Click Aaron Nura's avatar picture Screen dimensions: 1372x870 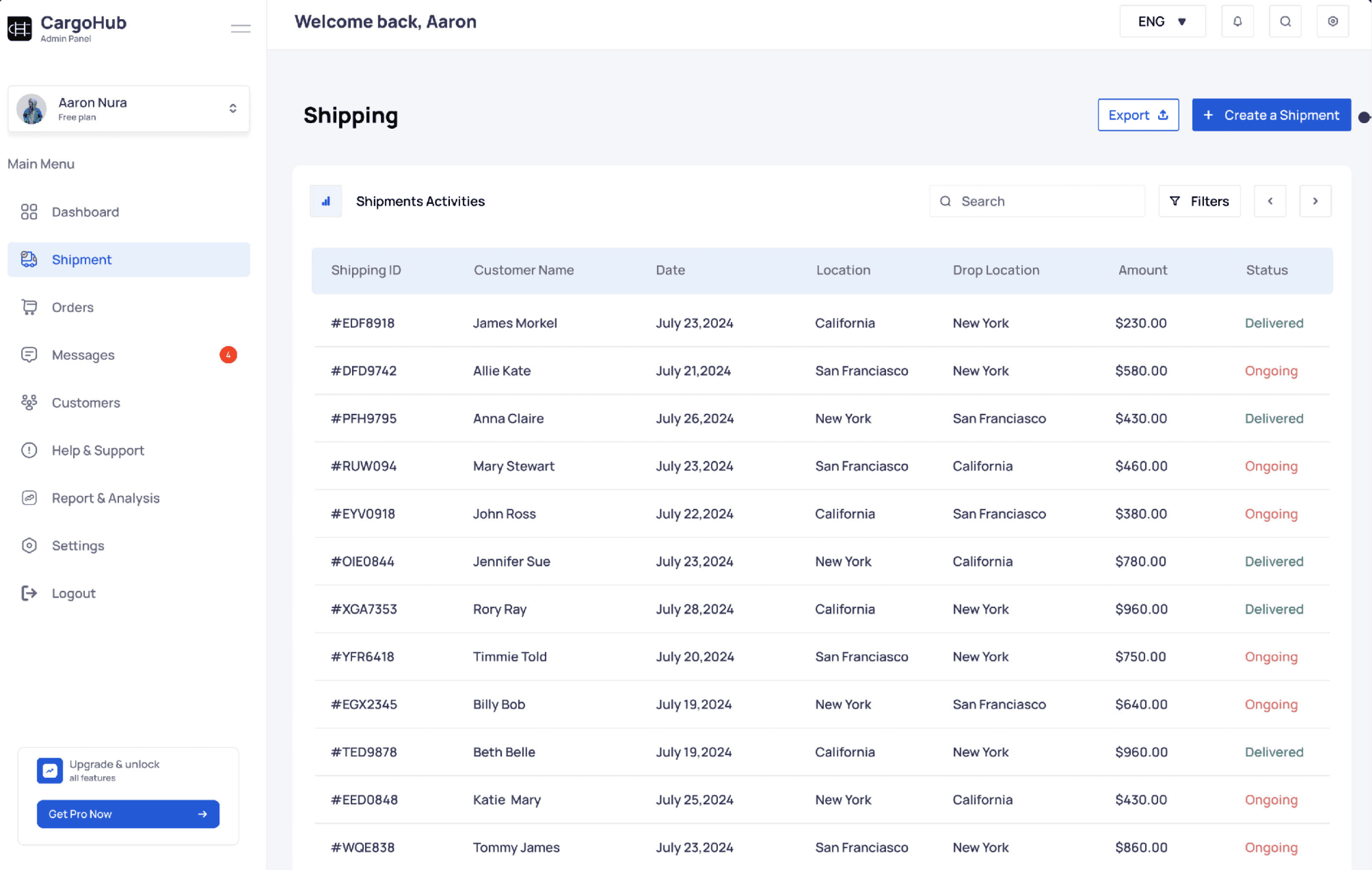coord(31,109)
